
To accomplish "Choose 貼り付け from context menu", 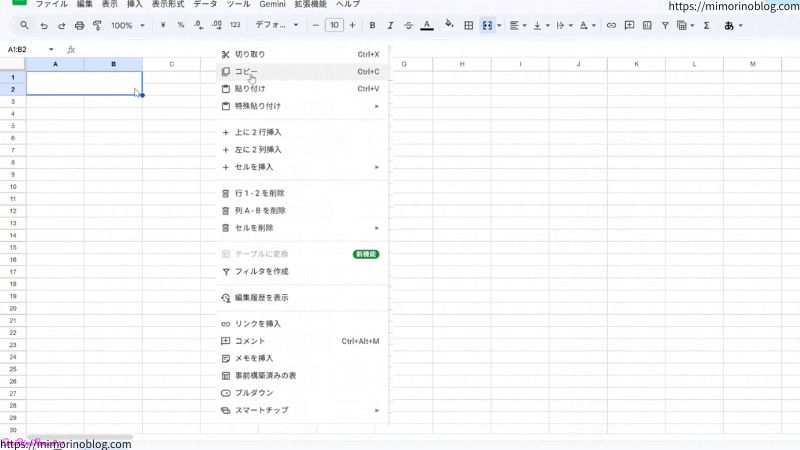I will pos(302,89).
